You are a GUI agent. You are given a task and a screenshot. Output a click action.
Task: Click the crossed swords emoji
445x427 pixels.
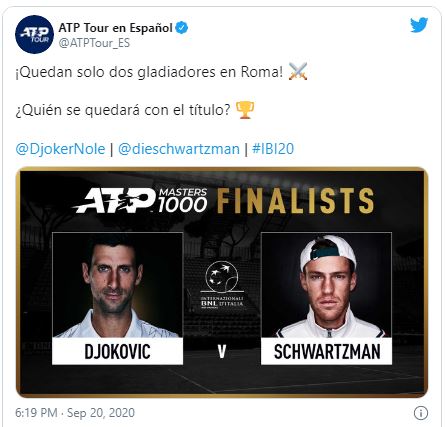(x=298, y=71)
